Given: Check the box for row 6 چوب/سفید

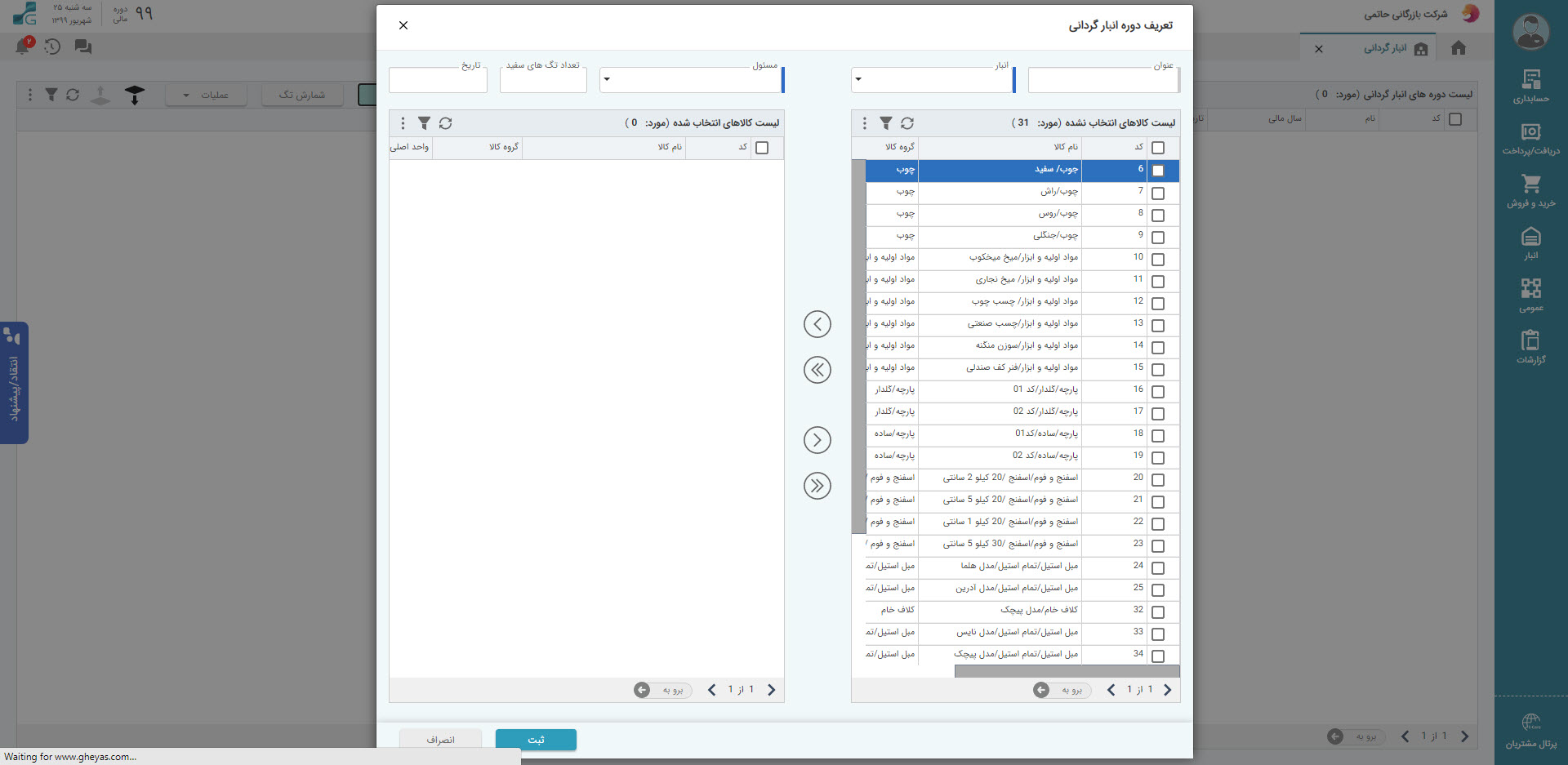Looking at the screenshot, I should (1158, 171).
